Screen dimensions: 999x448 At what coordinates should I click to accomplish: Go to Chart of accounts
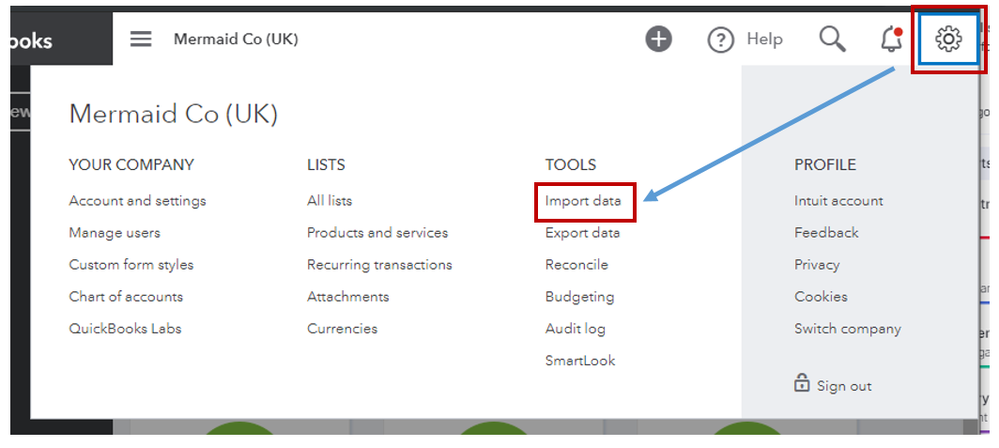[x=126, y=296]
